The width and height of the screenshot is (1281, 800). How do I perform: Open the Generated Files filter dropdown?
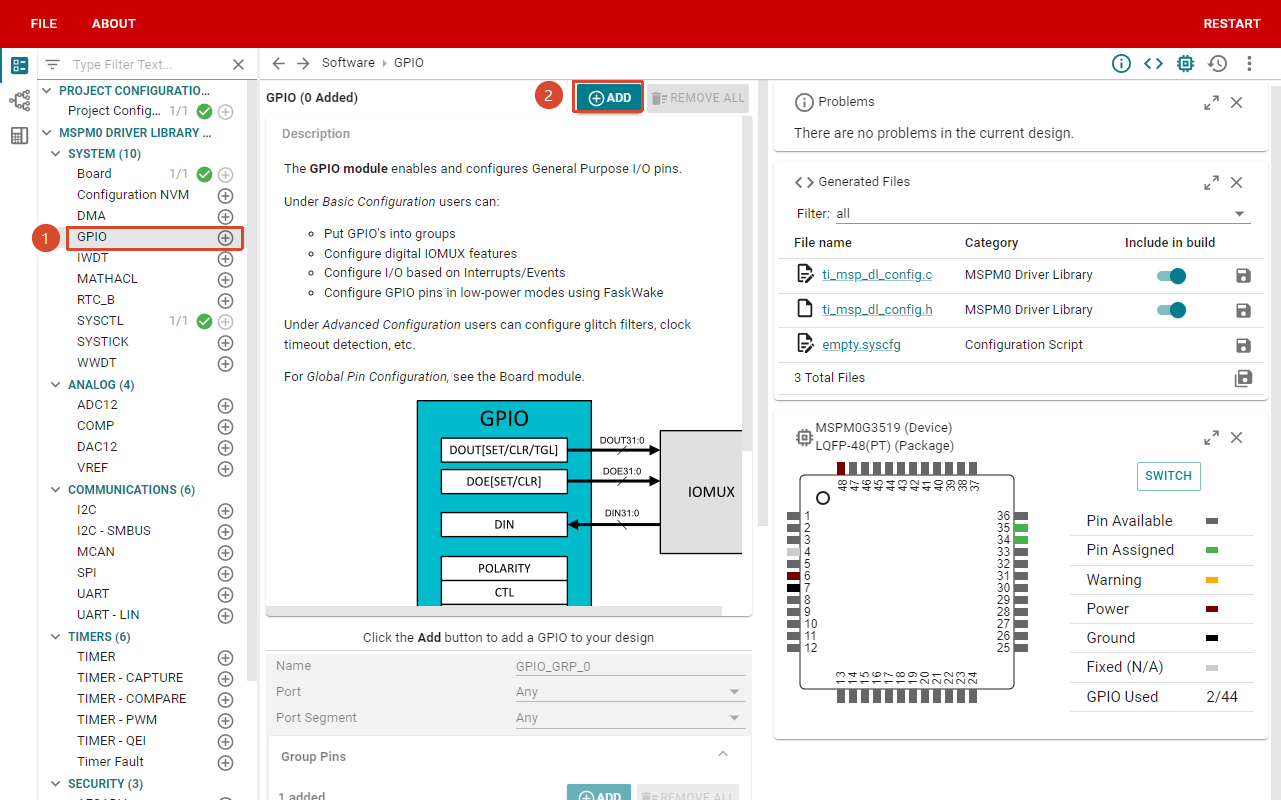click(x=1042, y=214)
